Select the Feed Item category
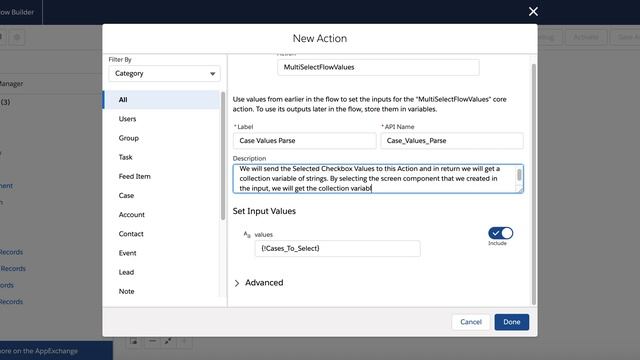640x360 pixels. tap(161, 176)
